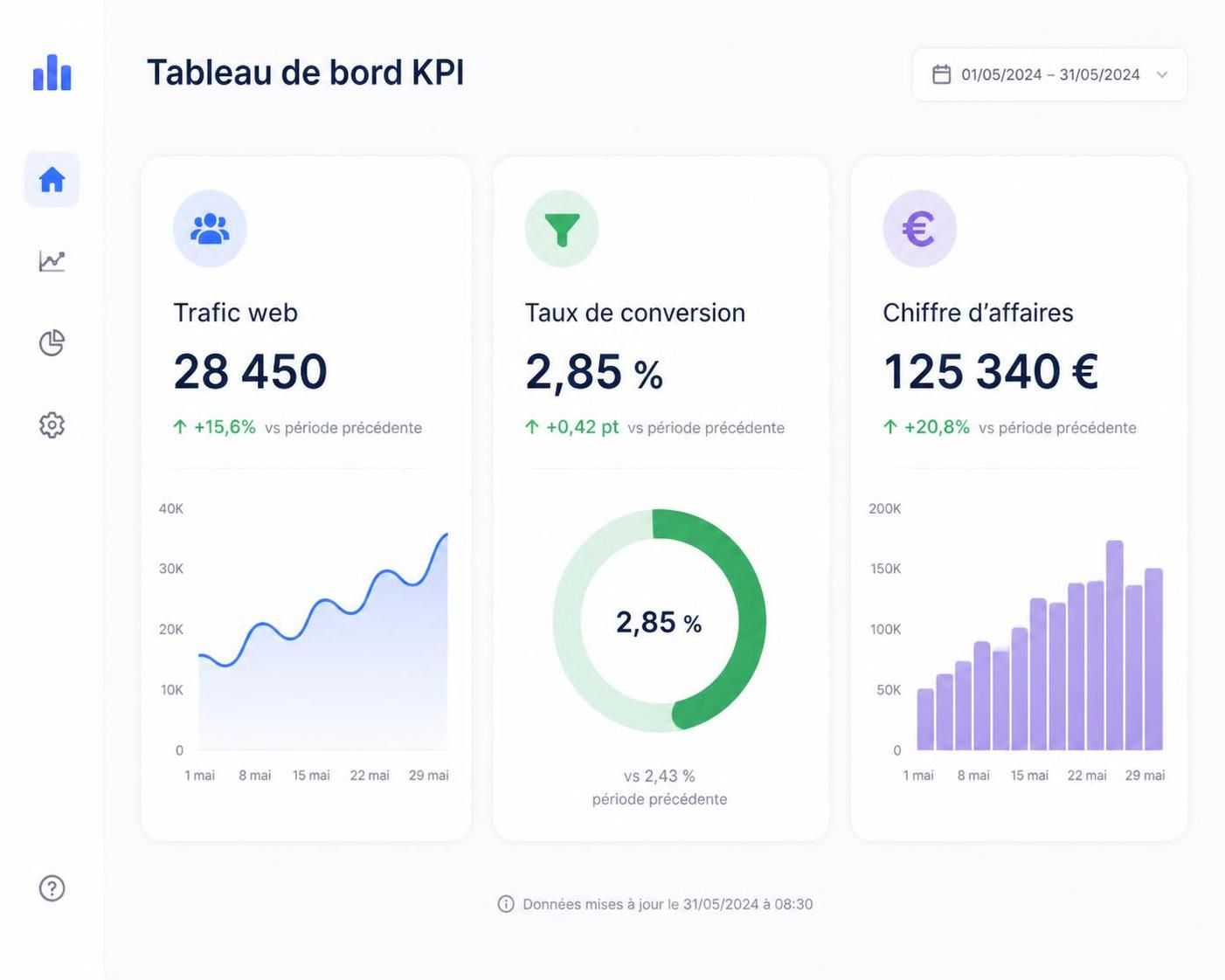
Task: Go to the Home dashboard icon
Action: 52,179
